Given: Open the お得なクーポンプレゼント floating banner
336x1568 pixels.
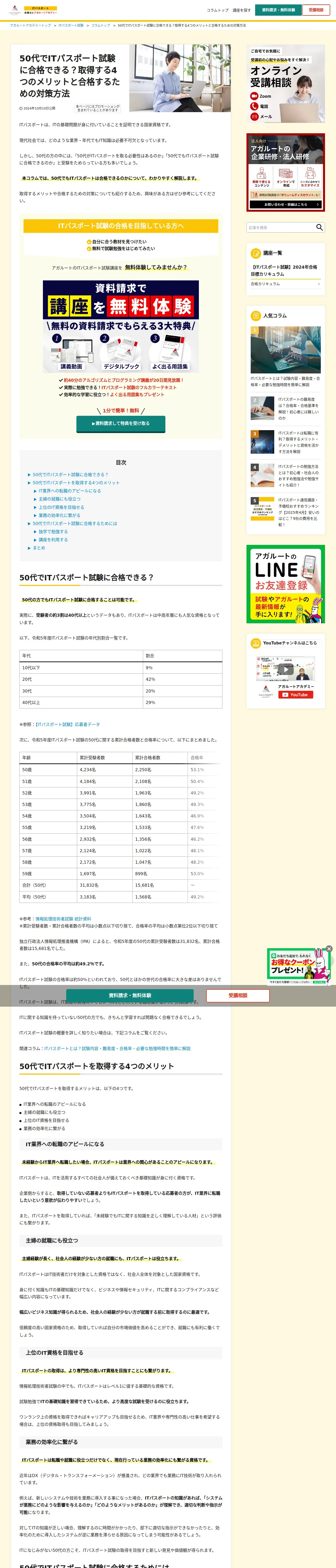Looking at the screenshot, I should point(298,967).
